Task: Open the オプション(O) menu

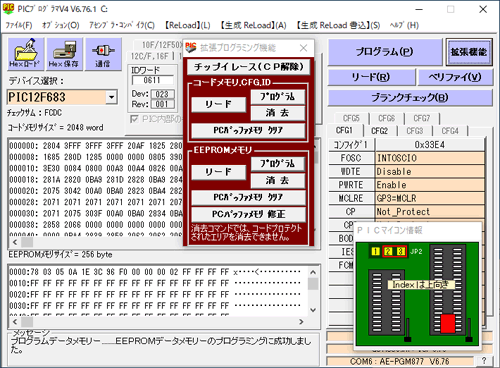Action: tap(60, 25)
